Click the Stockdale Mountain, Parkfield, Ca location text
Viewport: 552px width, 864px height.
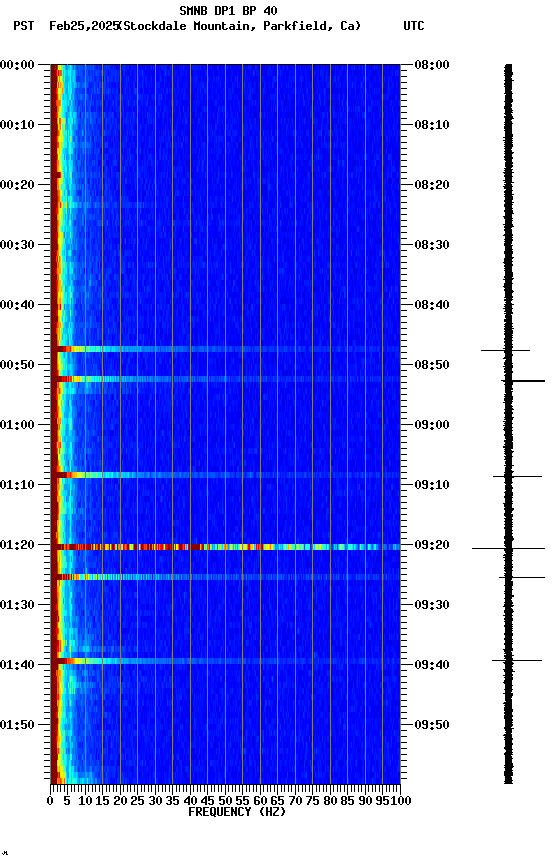[240, 26]
